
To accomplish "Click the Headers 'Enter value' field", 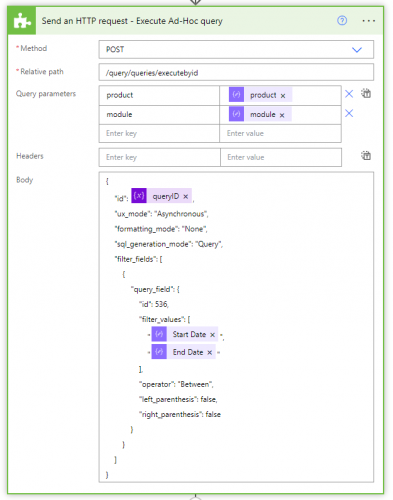I will (x=281, y=157).
